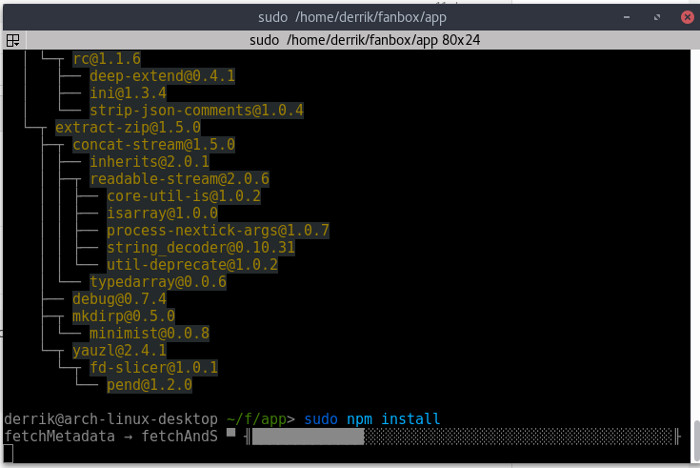Select the text pend@1.2.0

pyautogui.click(x=149, y=384)
